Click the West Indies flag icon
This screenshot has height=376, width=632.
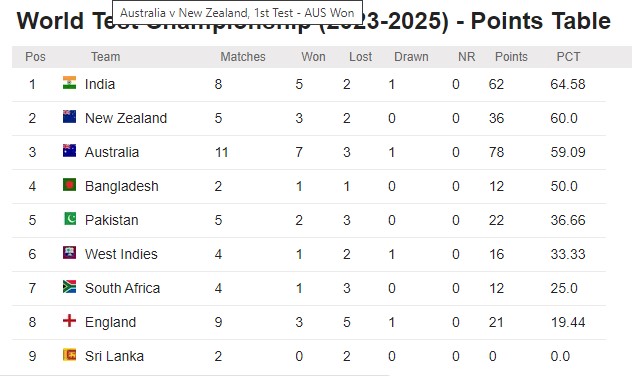click(69, 252)
